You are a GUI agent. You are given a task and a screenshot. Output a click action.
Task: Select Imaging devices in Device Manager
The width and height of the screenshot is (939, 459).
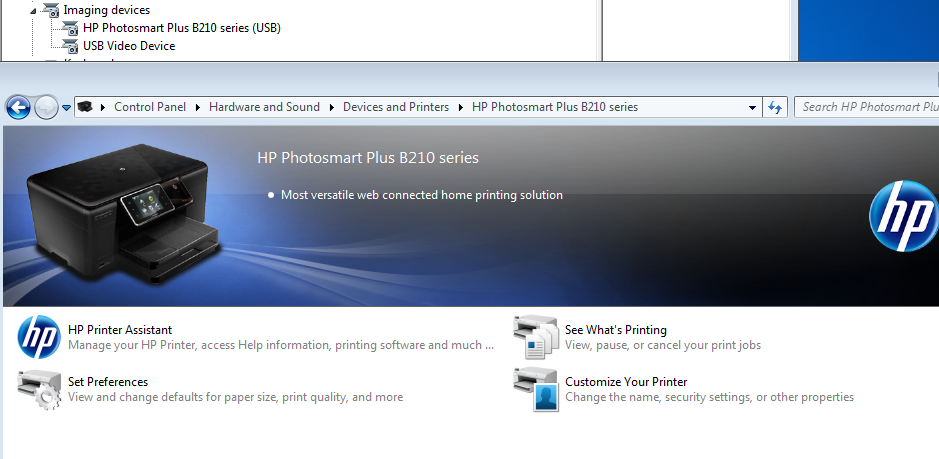(107, 10)
